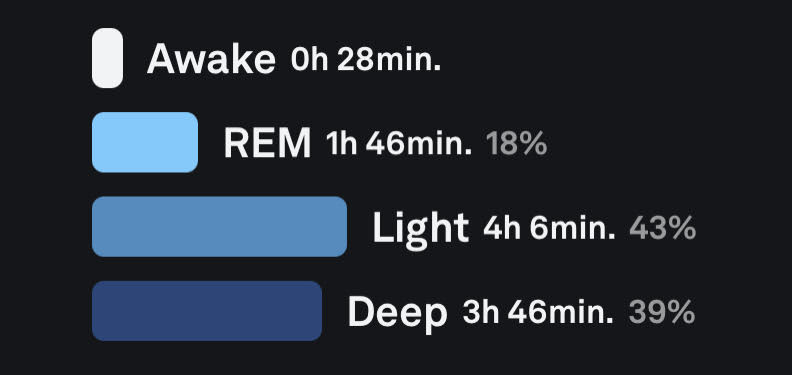Click the 1h 46min. REM duration
This screenshot has width=792, height=375.
399,144
